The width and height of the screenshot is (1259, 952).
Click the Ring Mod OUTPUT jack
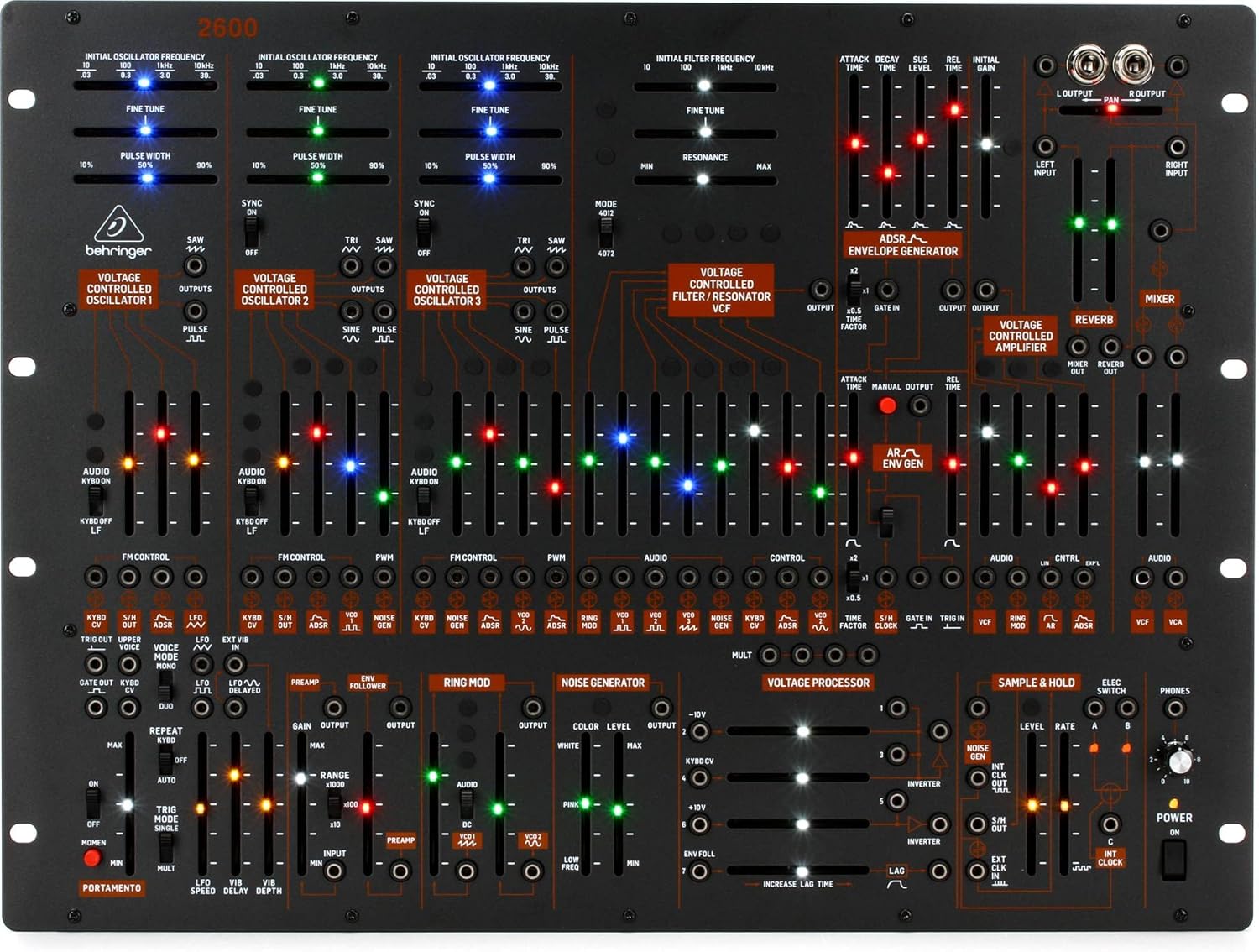pyautogui.click(x=534, y=708)
